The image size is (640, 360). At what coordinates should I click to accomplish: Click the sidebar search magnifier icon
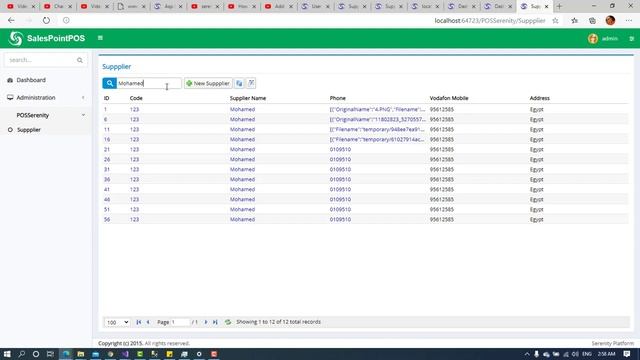coord(80,60)
